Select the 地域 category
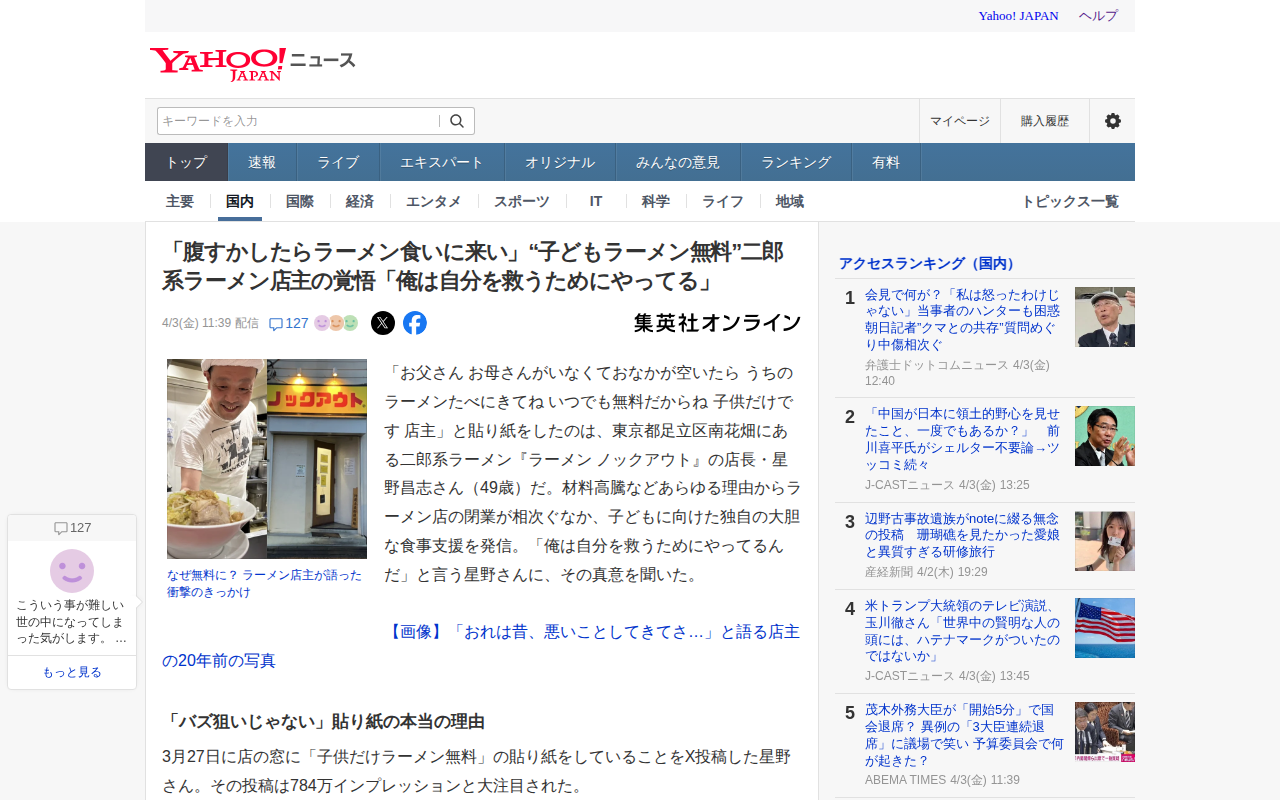The height and width of the screenshot is (800, 1280). pyautogui.click(x=790, y=201)
